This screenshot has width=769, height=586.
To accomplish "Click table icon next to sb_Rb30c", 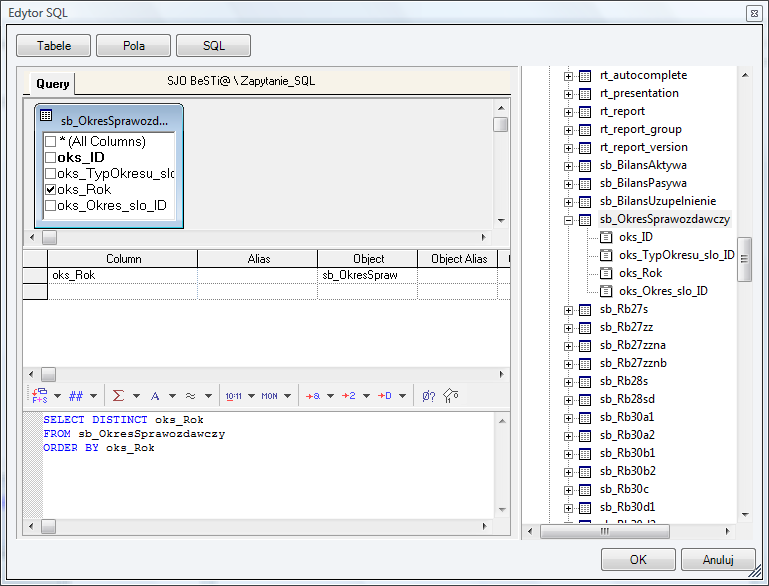I will [x=585, y=490].
